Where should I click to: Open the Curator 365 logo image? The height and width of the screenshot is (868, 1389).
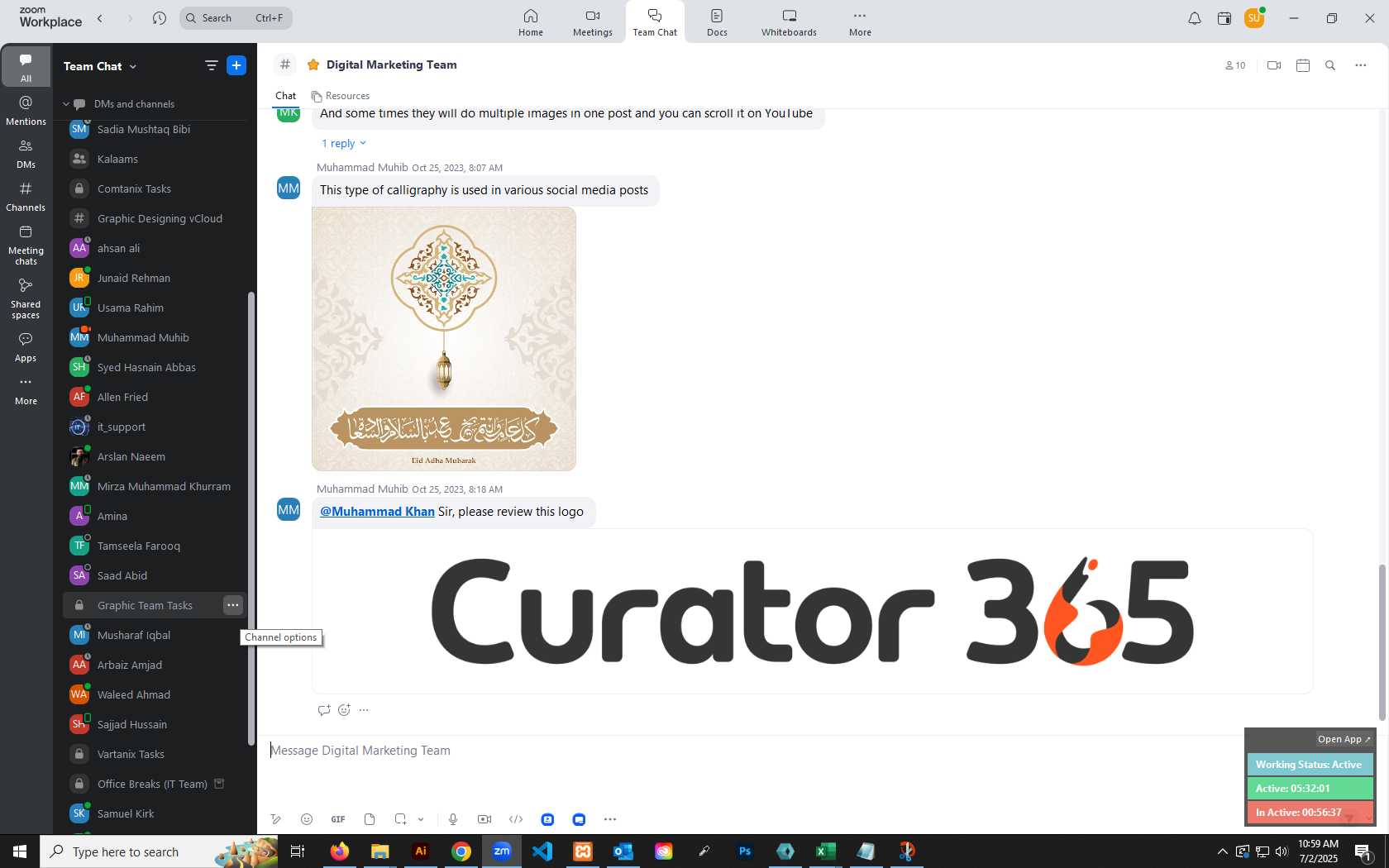click(812, 611)
